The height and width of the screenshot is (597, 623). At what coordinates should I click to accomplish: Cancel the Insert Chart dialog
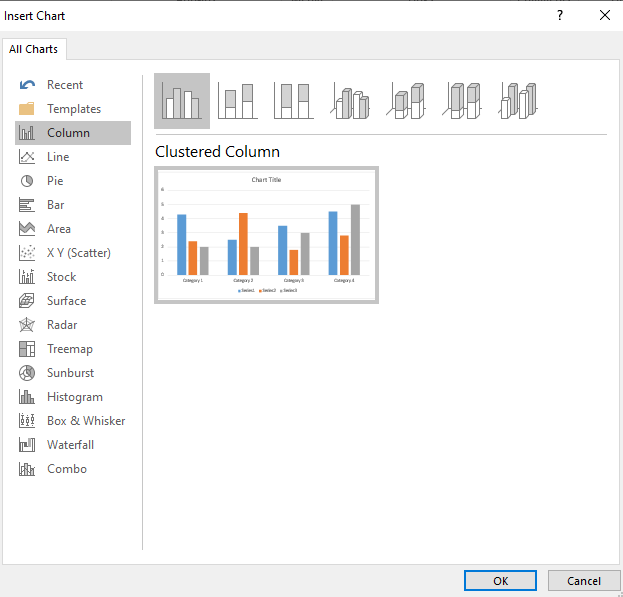[584, 581]
